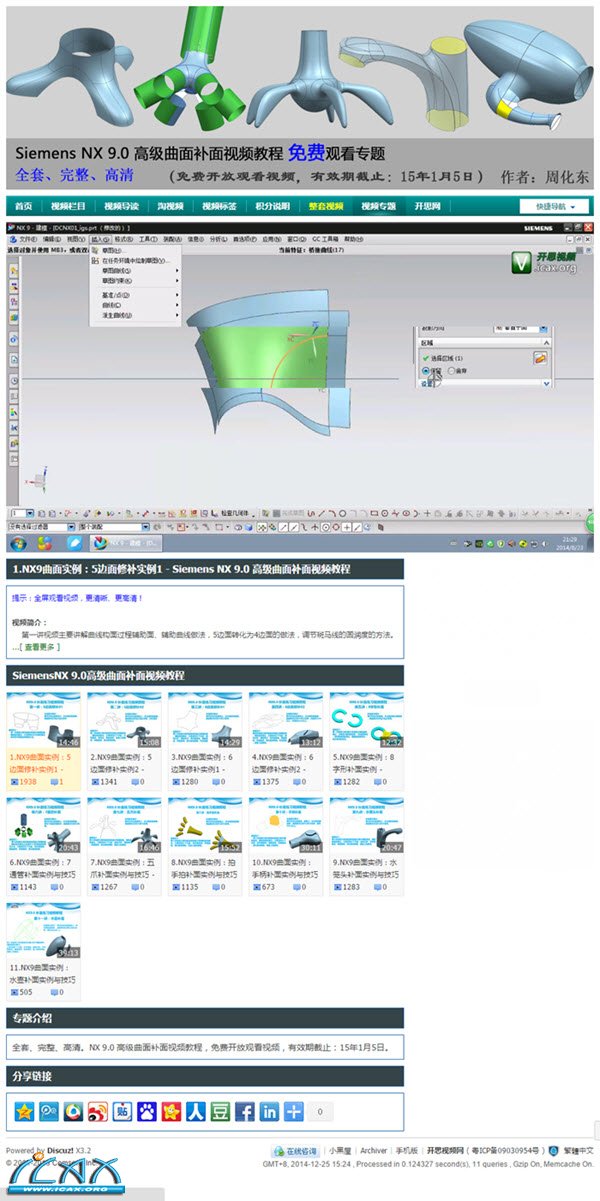Collapse NX dialog section chevron at bottom
This screenshot has width=600, height=1201.
point(546,382)
